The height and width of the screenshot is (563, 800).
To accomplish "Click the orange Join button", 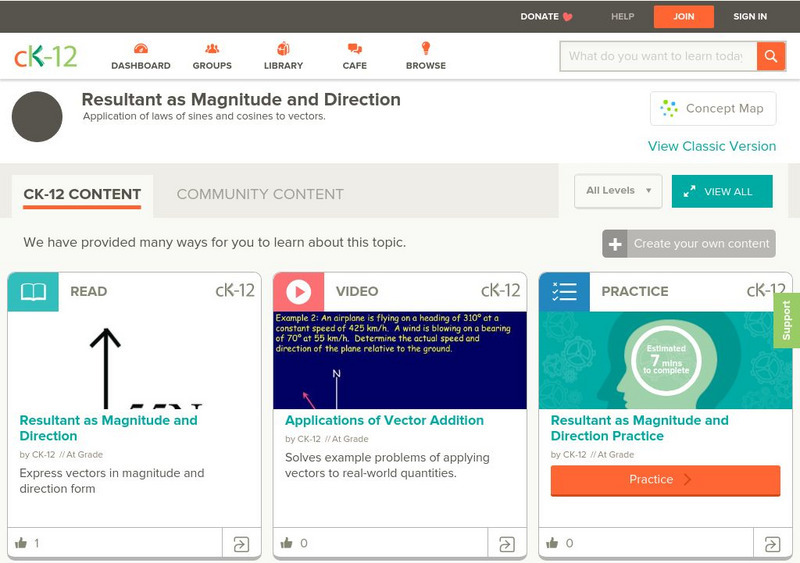I will click(x=684, y=17).
